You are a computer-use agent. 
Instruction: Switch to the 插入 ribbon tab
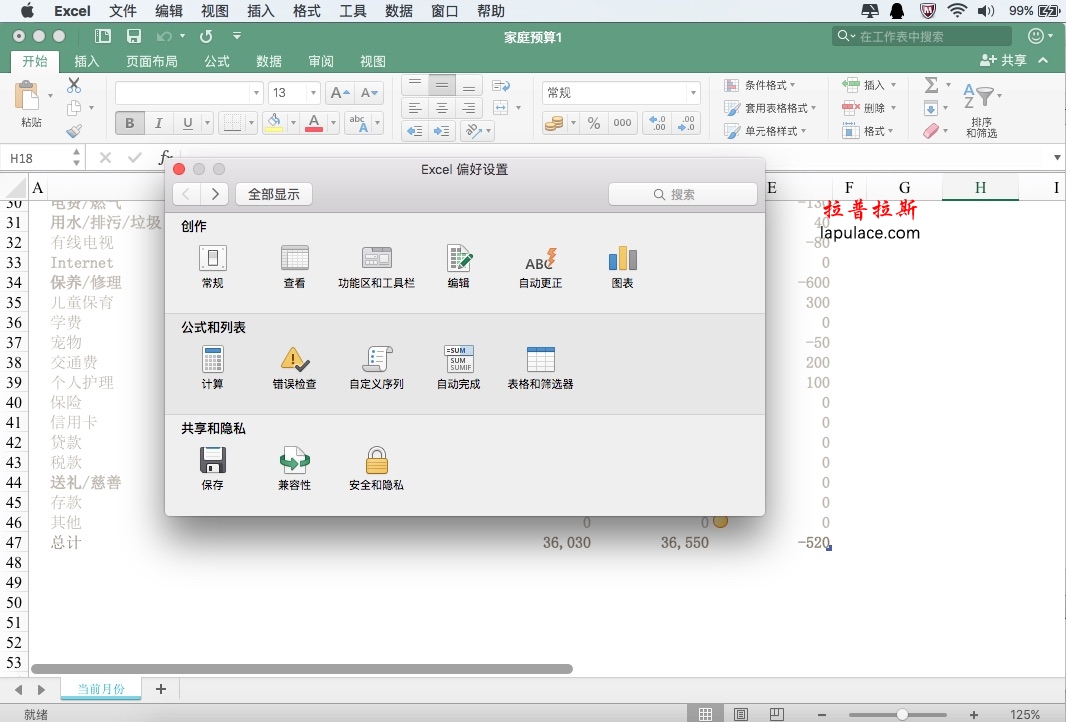click(x=86, y=61)
